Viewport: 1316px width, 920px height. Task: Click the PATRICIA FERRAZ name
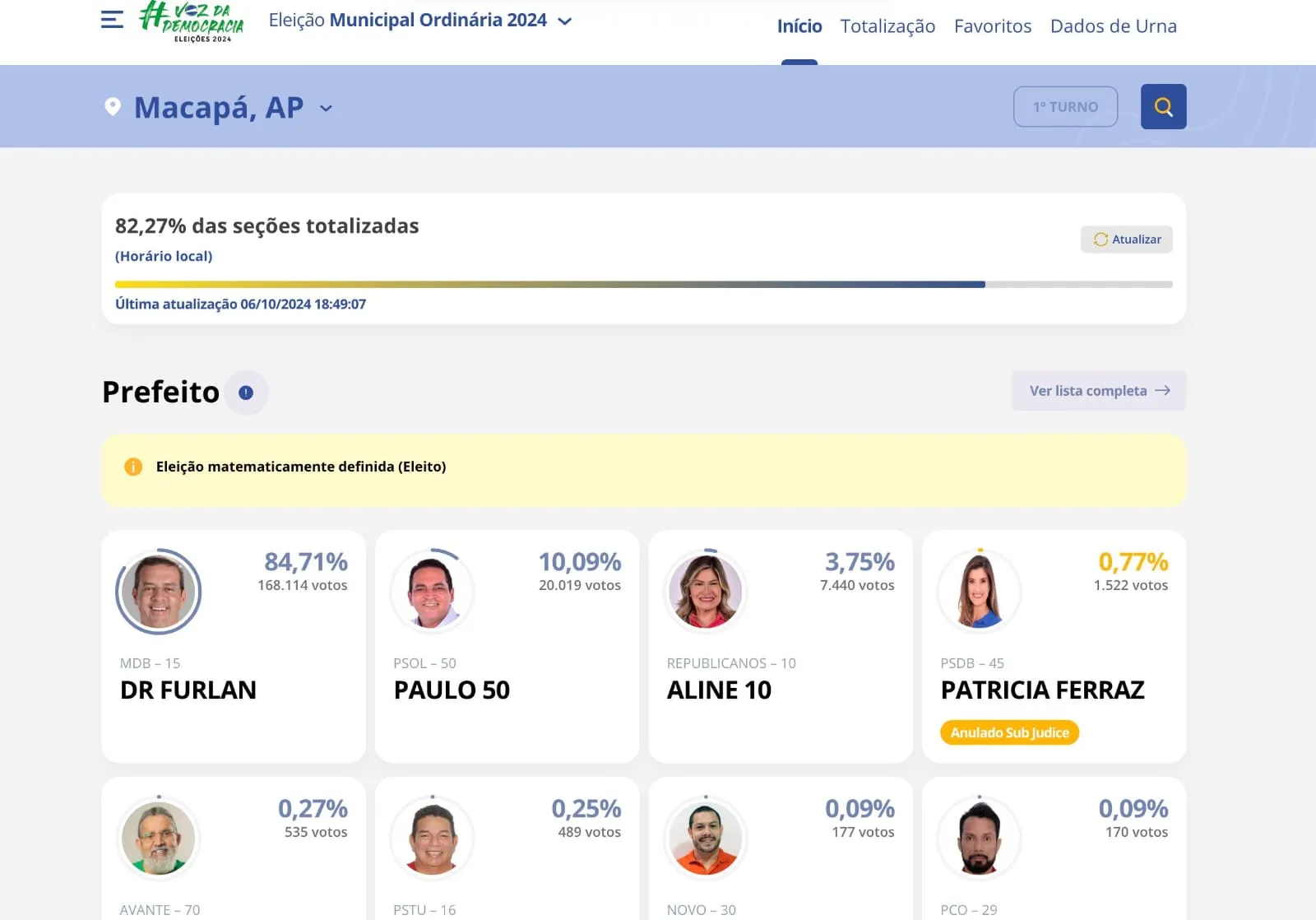point(1042,690)
